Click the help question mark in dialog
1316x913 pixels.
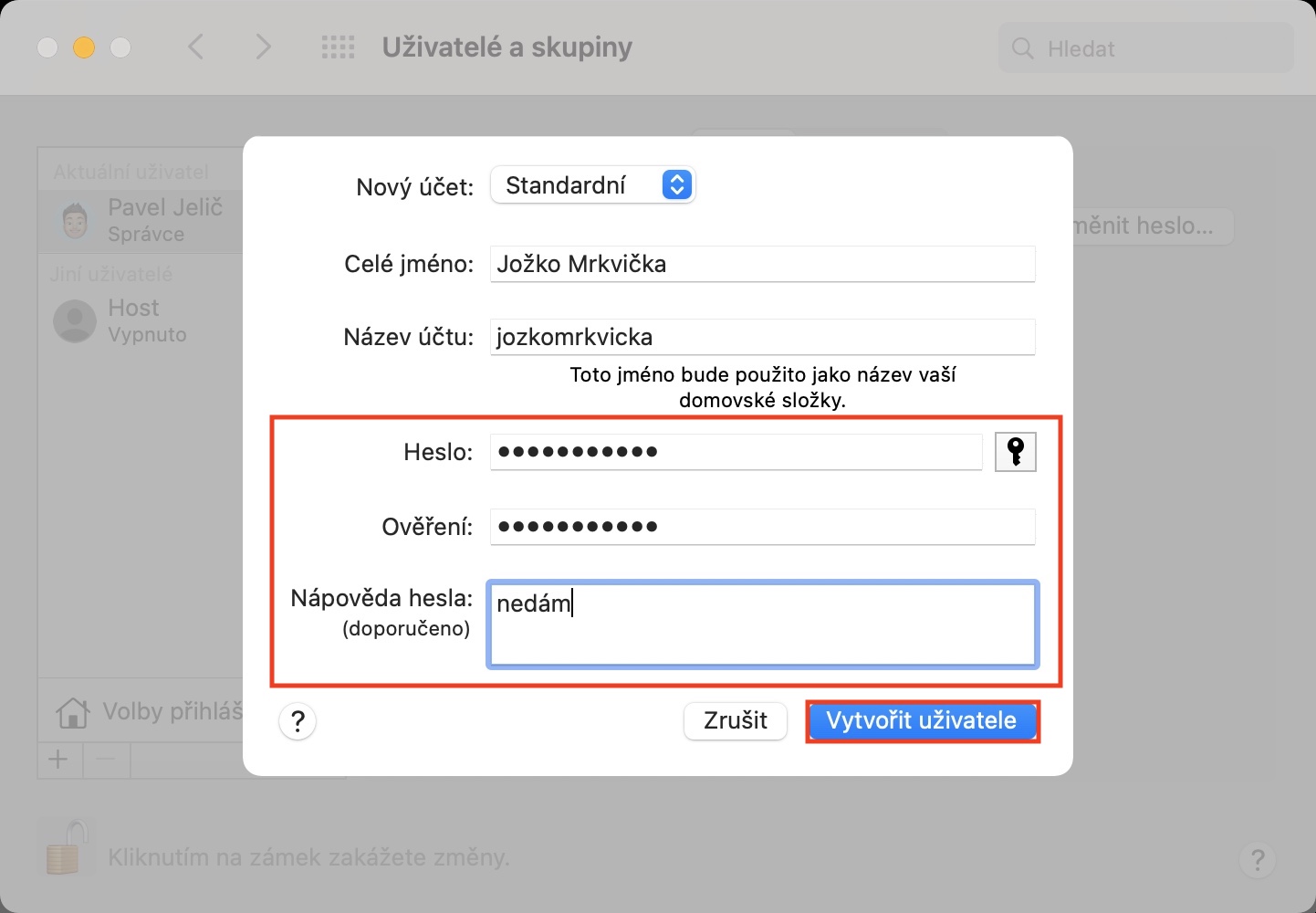tap(298, 721)
